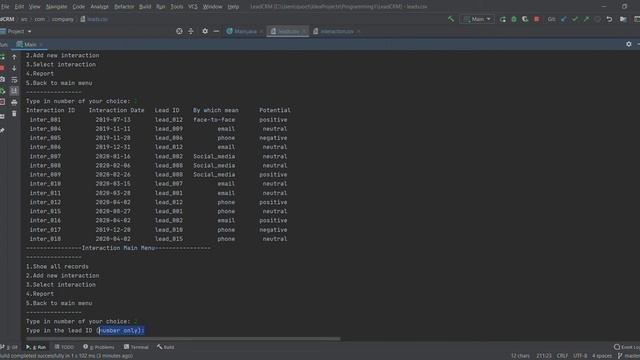
Task: Click the Rollback undo arrow icon
Action: [609, 19]
